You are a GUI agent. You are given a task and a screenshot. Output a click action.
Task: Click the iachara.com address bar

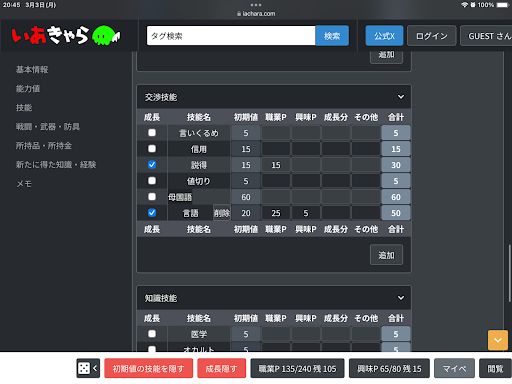[x=256, y=14]
